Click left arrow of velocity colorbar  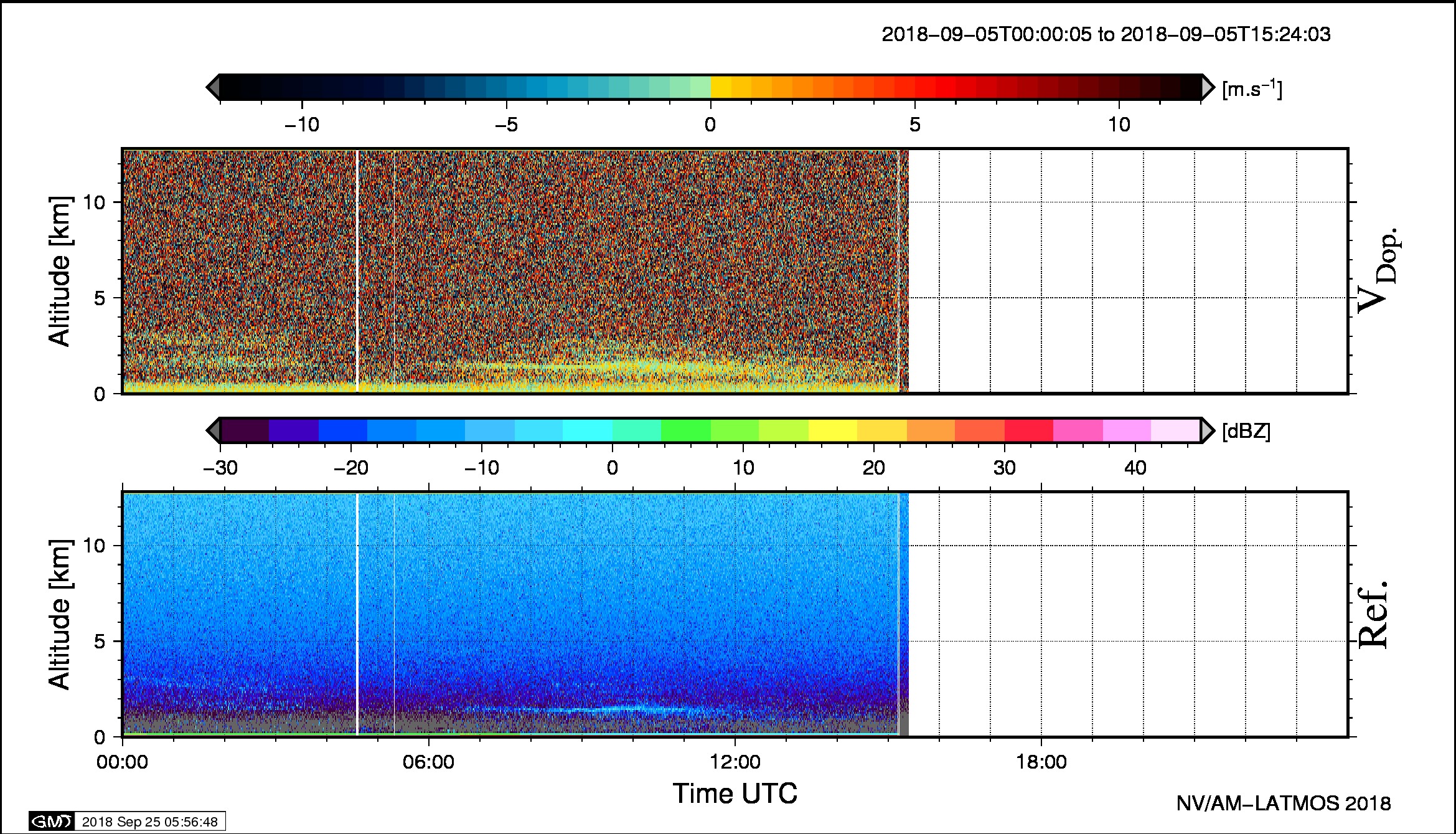(x=214, y=87)
